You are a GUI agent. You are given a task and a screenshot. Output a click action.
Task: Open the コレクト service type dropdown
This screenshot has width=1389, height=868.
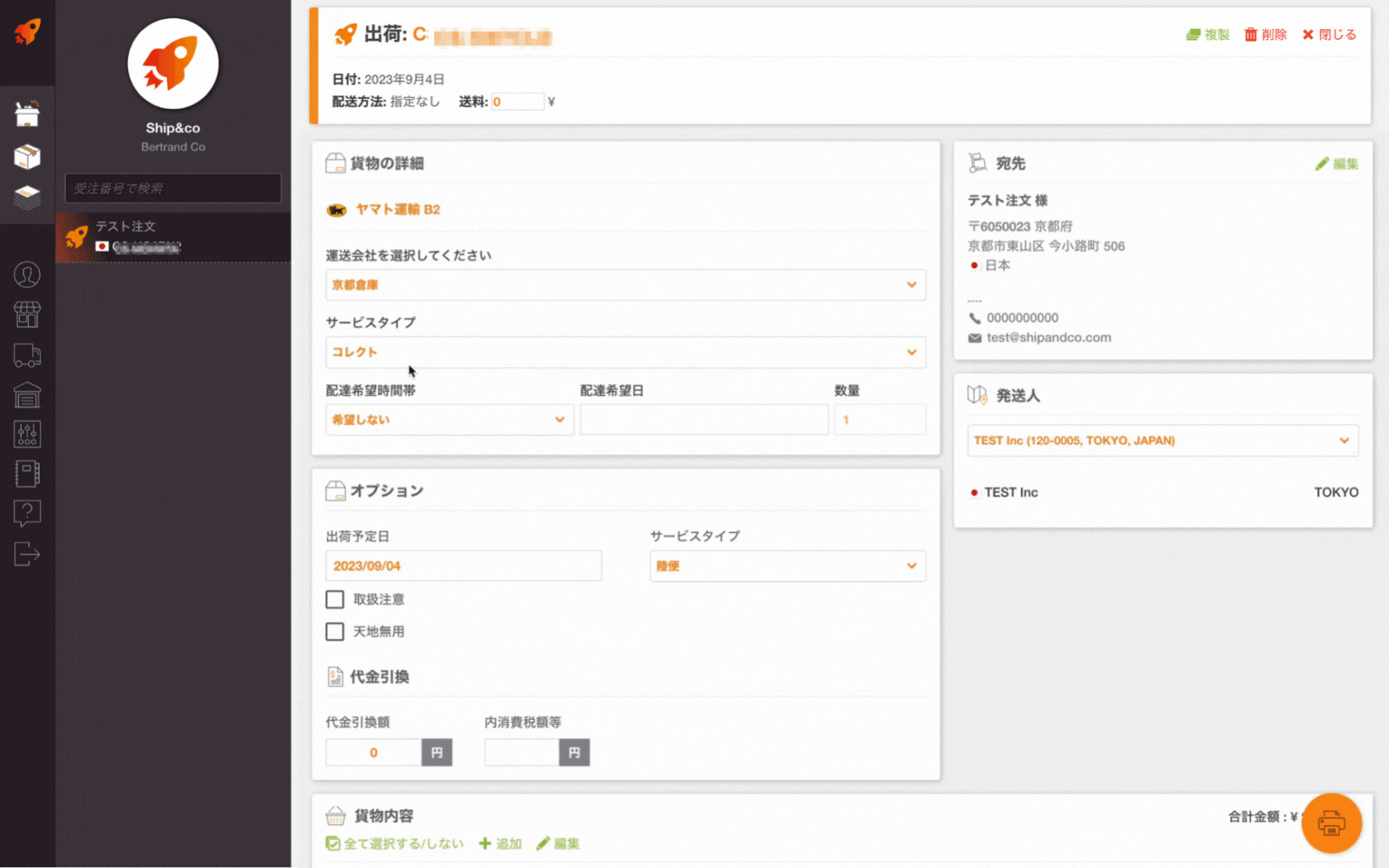tap(625, 352)
